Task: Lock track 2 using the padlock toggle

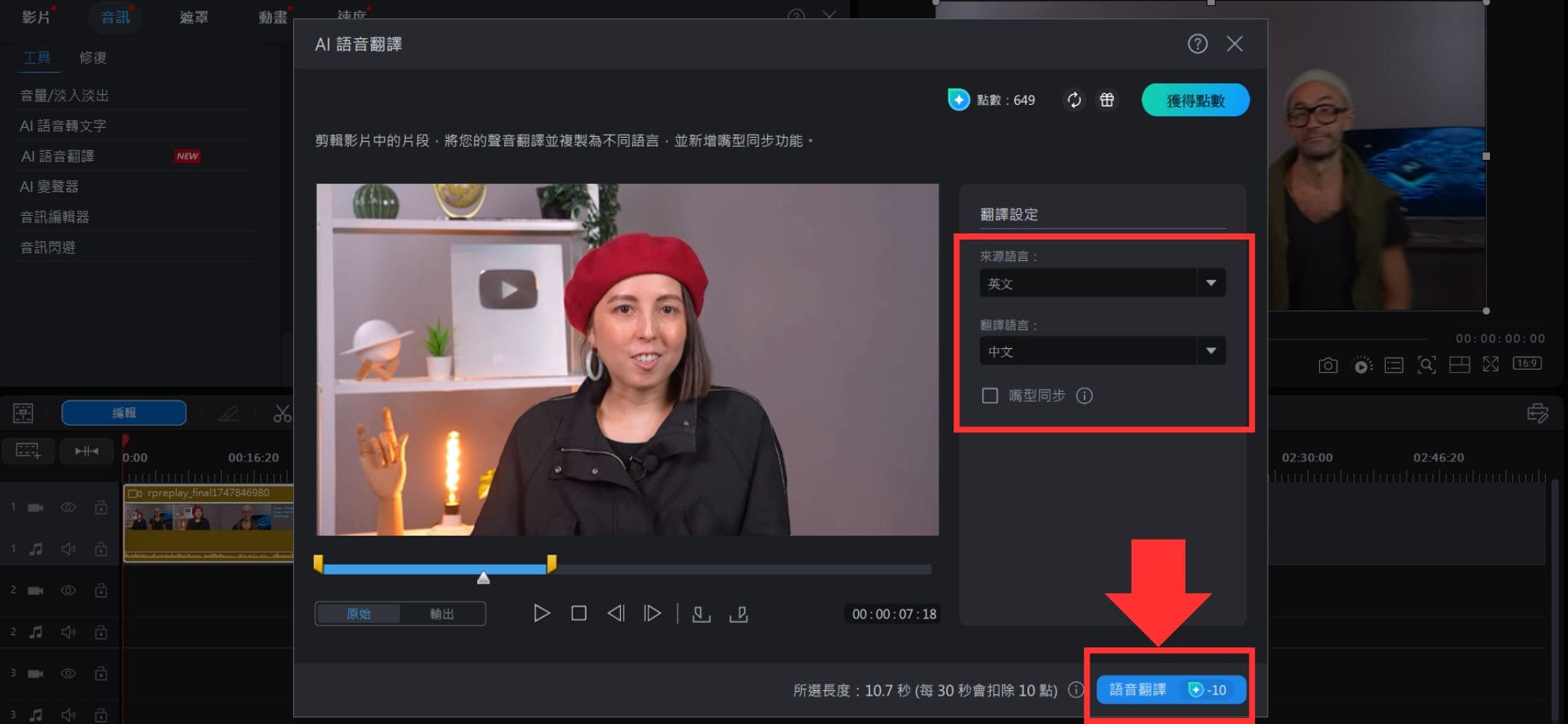Action: pyautogui.click(x=100, y=590)
